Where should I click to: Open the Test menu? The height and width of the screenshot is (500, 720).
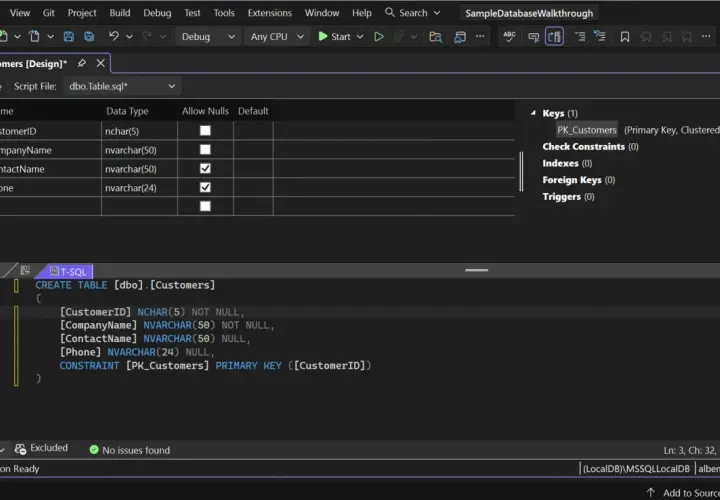[192, 13]
